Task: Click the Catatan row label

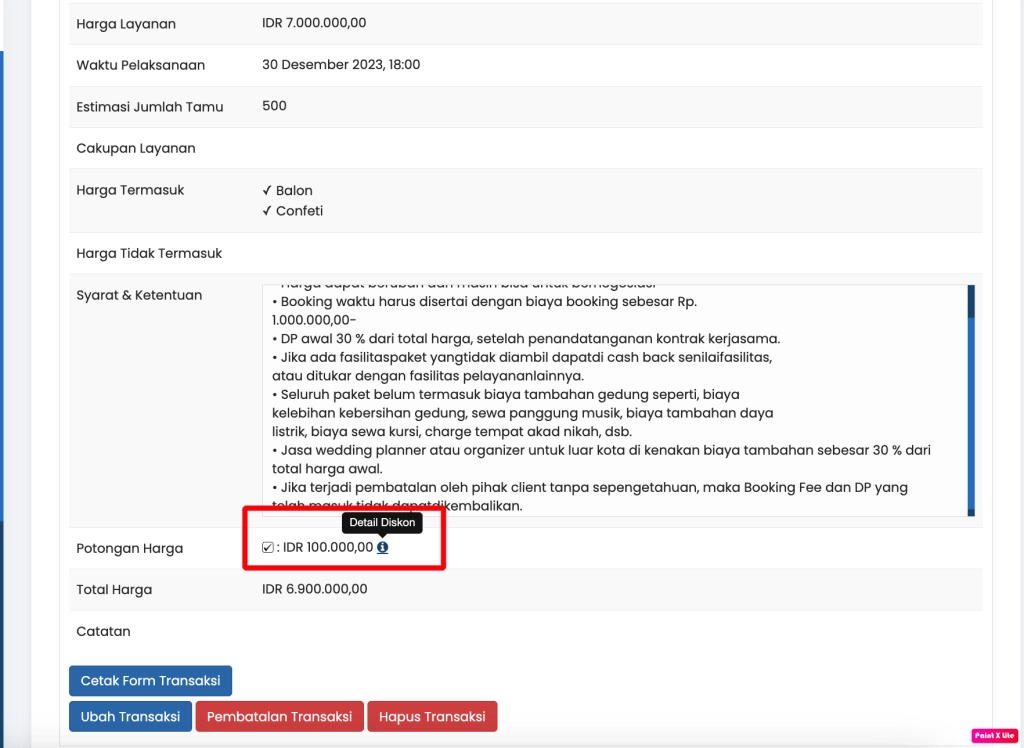Action: tap(103, 631)
